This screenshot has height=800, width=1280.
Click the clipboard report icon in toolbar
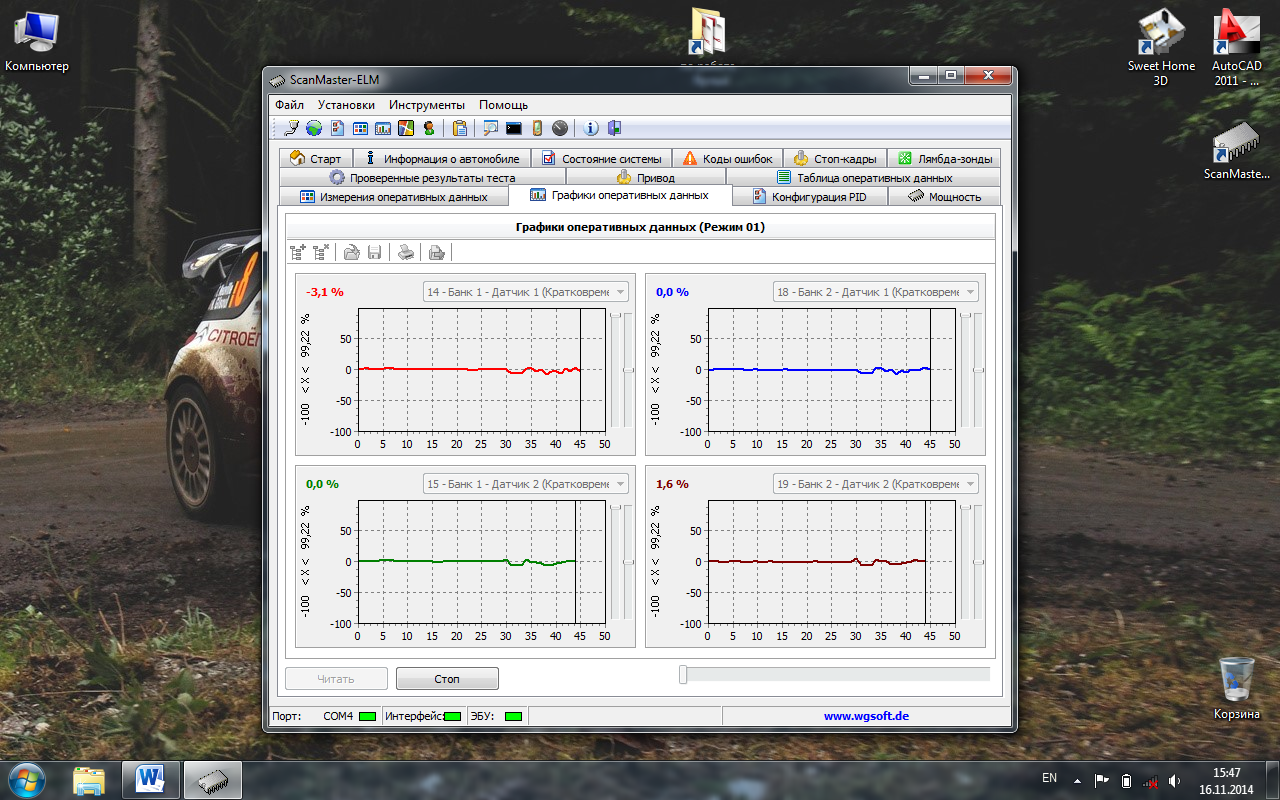pos(460,128)
